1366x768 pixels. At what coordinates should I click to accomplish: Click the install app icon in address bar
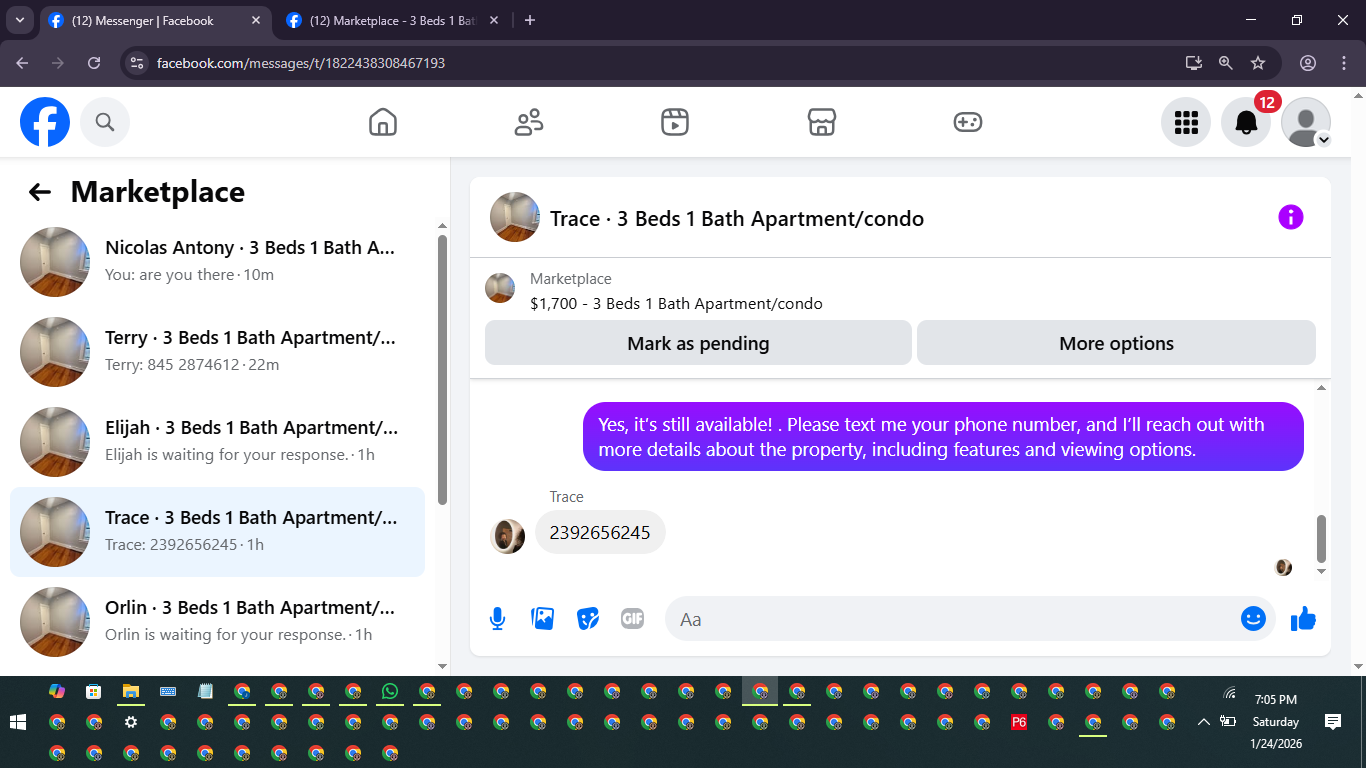(1194, 63)
